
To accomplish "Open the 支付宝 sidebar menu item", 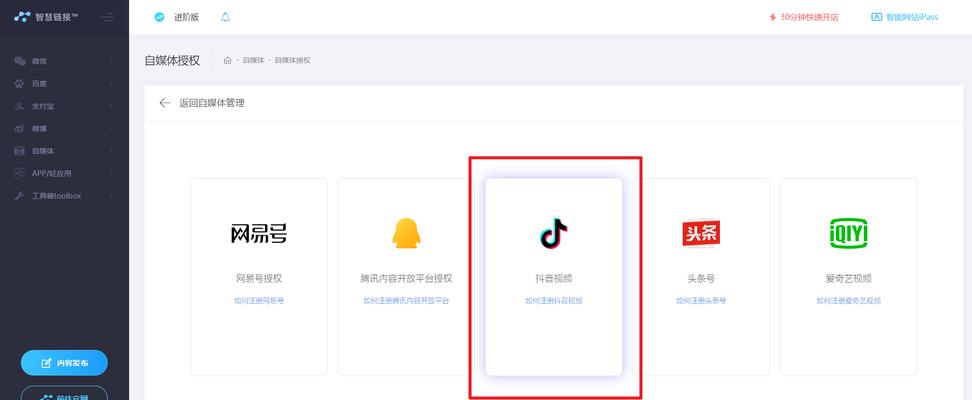I will point(64,106).
